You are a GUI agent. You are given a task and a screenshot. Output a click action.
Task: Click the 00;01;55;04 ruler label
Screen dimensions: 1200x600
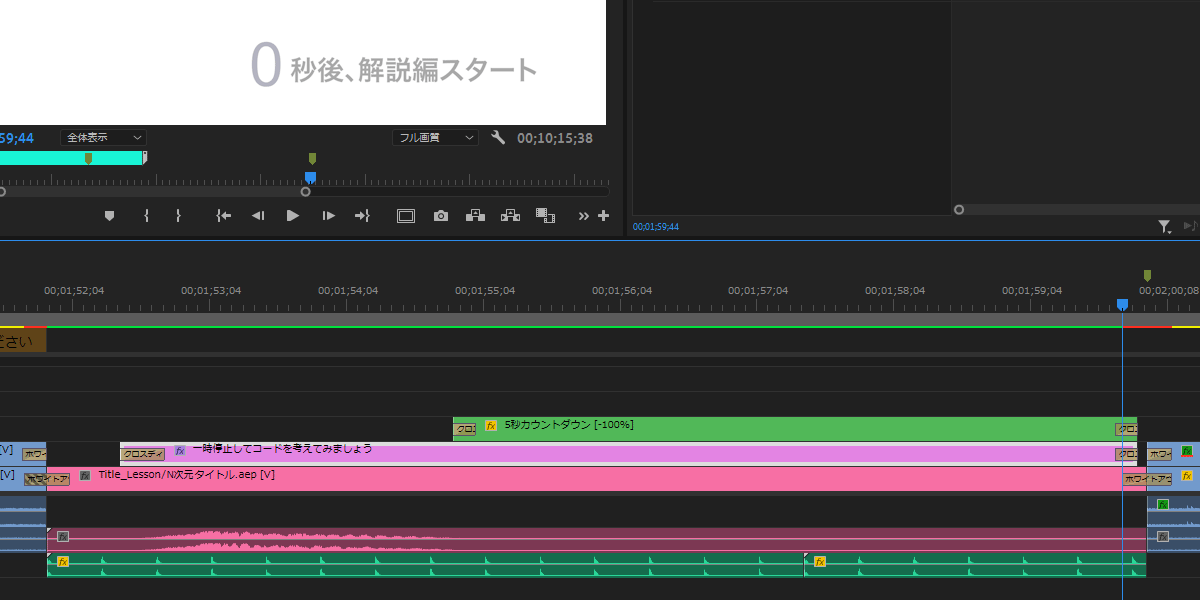click(x=485, y=291)
